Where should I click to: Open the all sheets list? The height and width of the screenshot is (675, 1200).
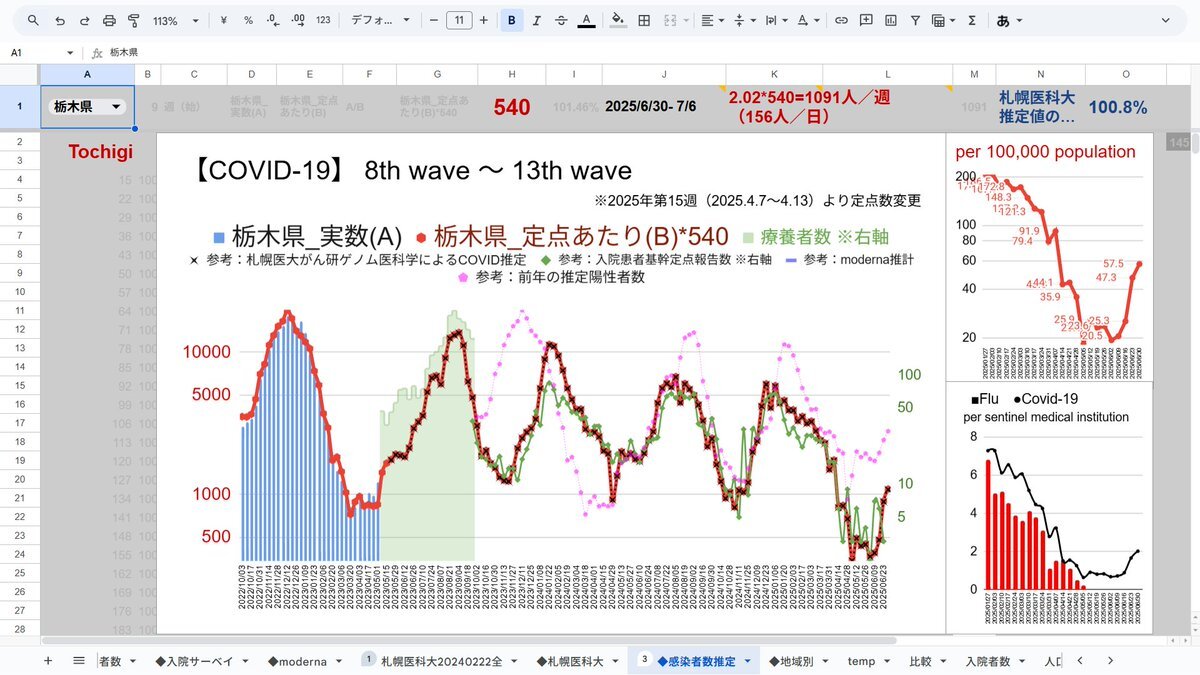(79, 661)
